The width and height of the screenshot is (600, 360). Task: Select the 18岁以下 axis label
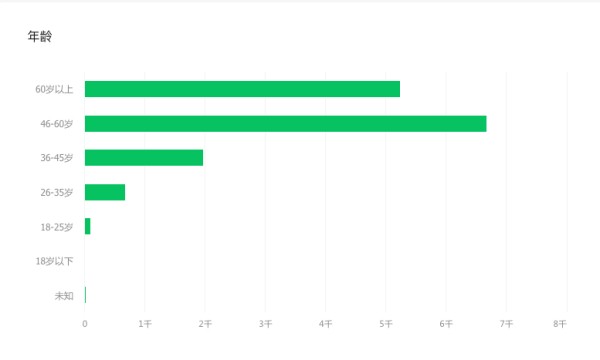54,261
